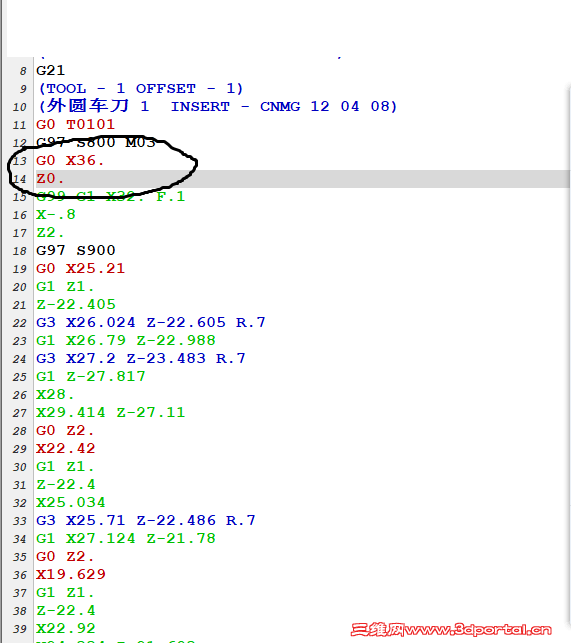This screenshot has width=571, height=643.
Task: Click line 'G3 X27.2 Z-23.483 R.7'
Action: (141, 358)
